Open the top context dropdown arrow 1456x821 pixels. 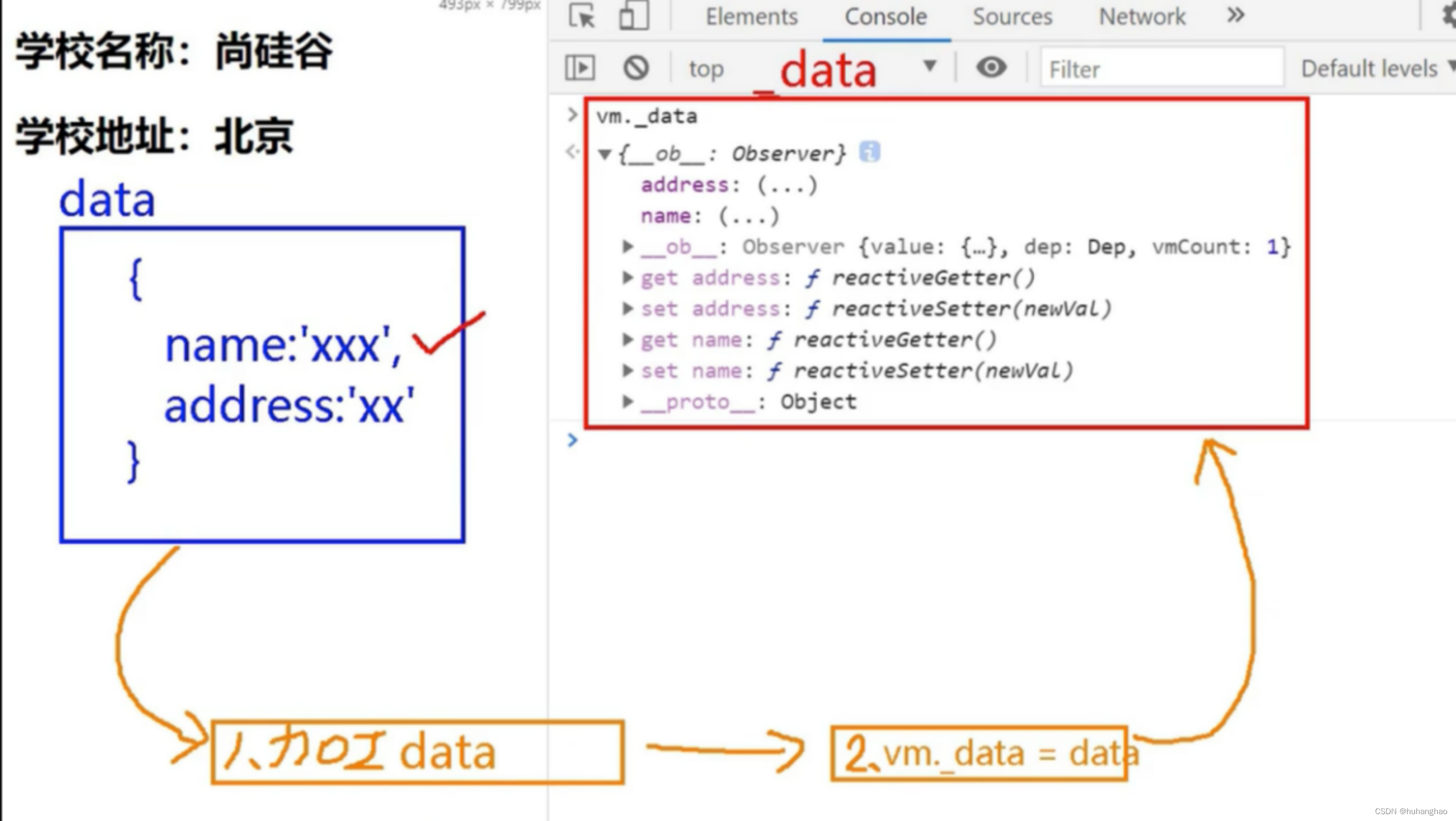coord(929,66)
